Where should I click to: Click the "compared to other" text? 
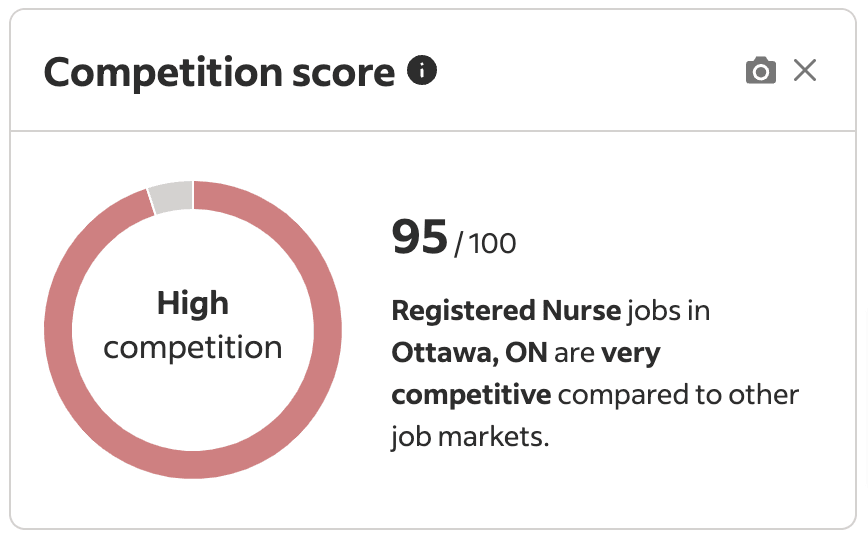click(679, 395)
